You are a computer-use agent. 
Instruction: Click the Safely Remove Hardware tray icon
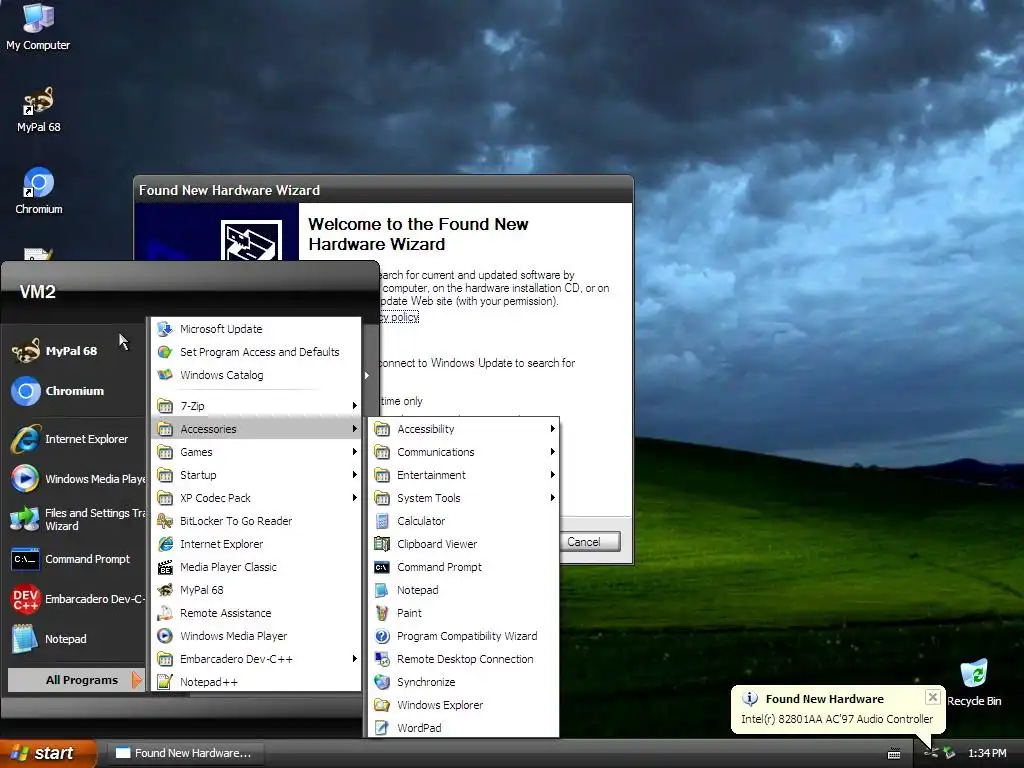948,753
